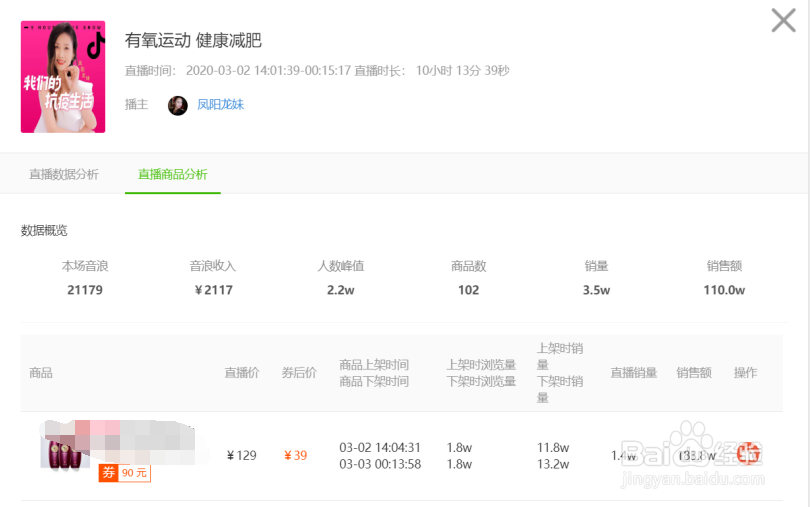The image size is (810, 507).
Task: Click the sales-at-listing value 11.8w
Action: [x=553, y=447]
